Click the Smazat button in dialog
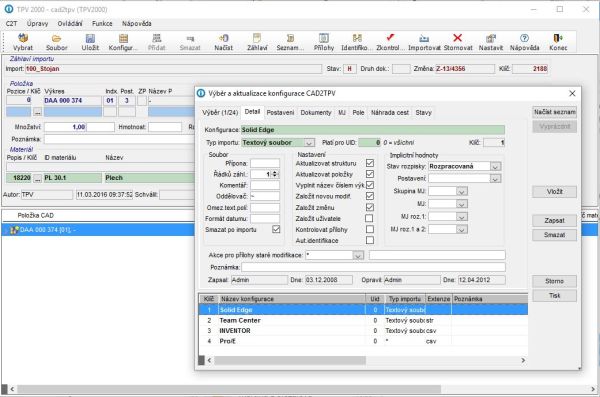 (554, 235)
